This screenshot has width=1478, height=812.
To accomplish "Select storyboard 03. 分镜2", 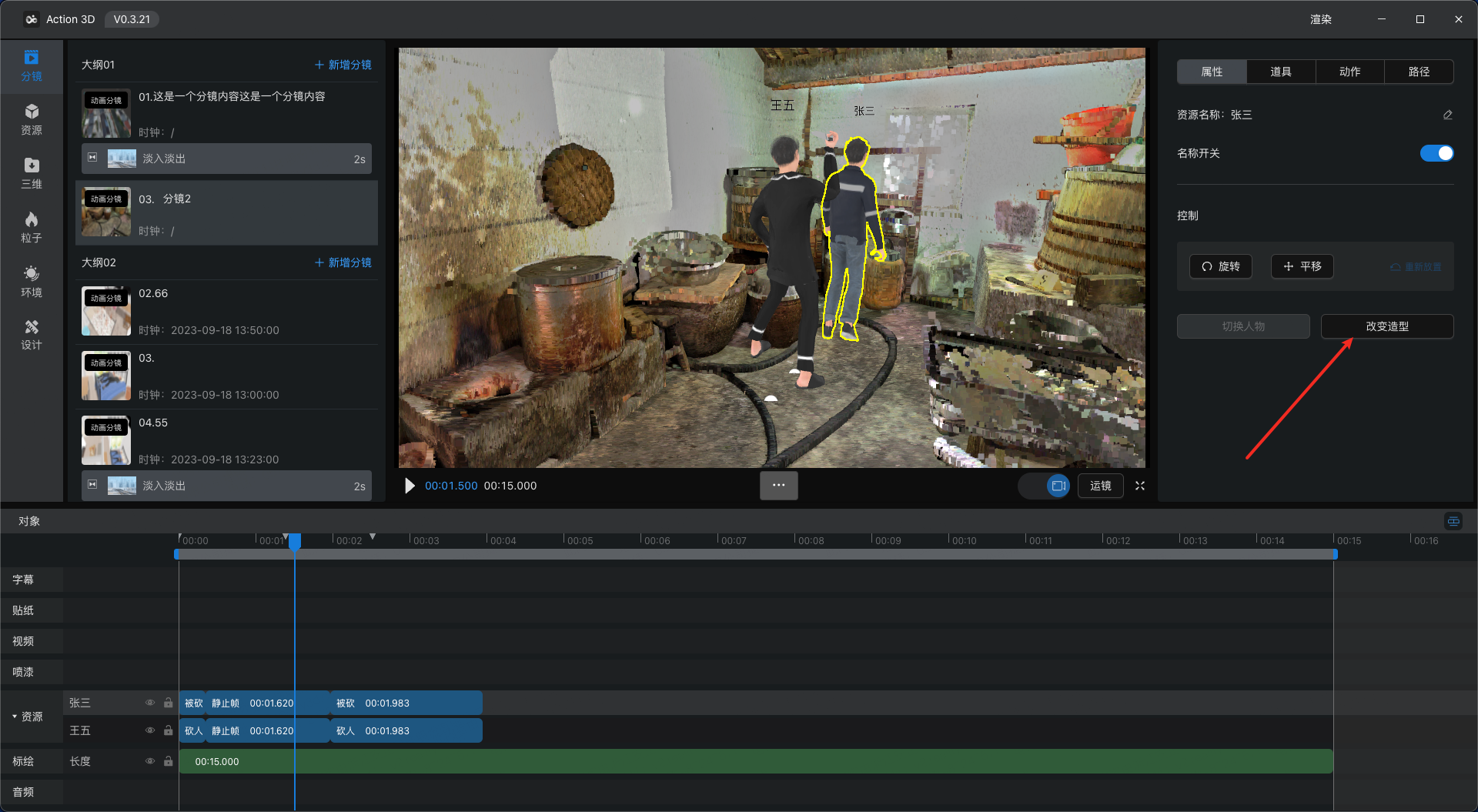I will click(226, 213).
